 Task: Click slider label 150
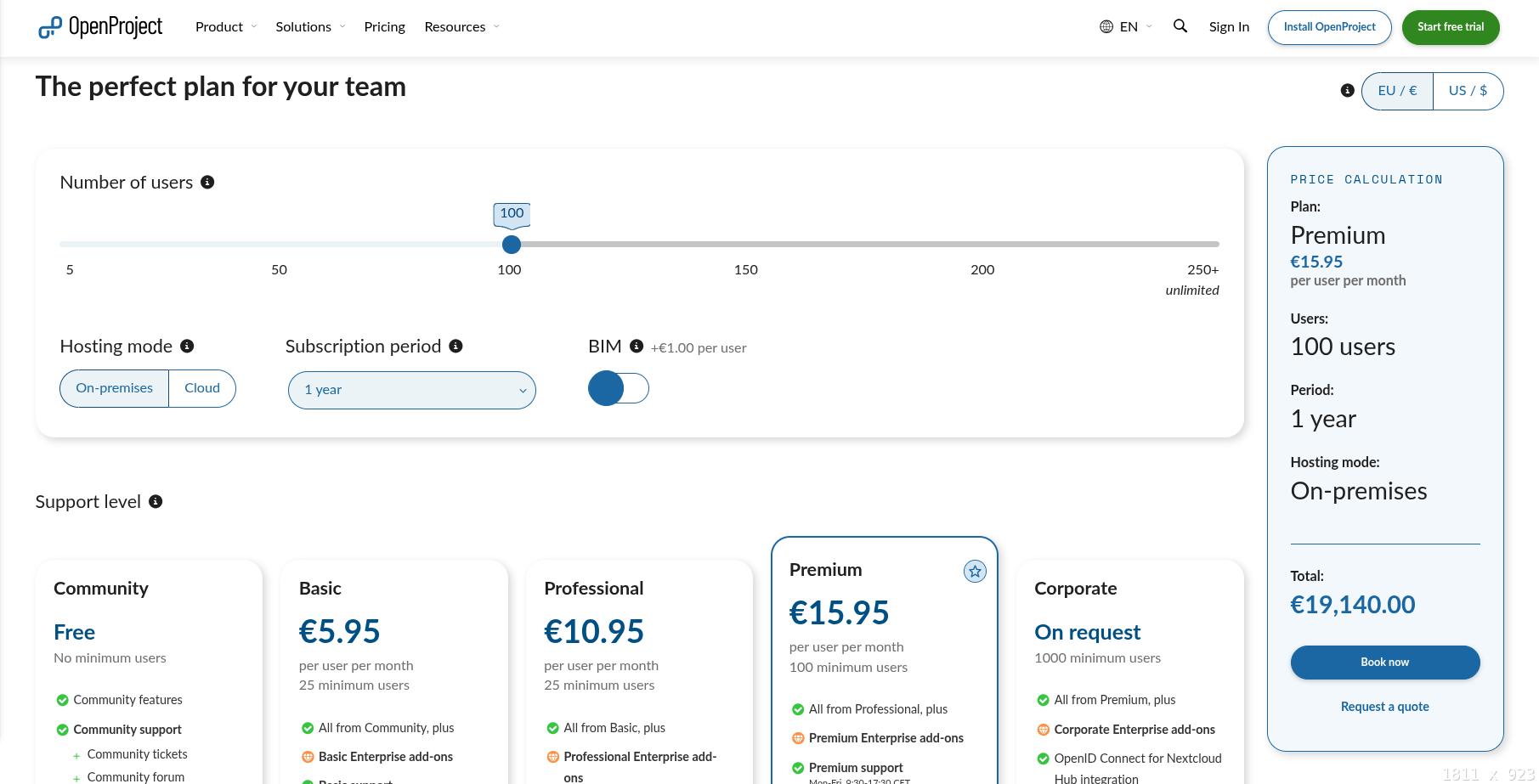(746, 270)
